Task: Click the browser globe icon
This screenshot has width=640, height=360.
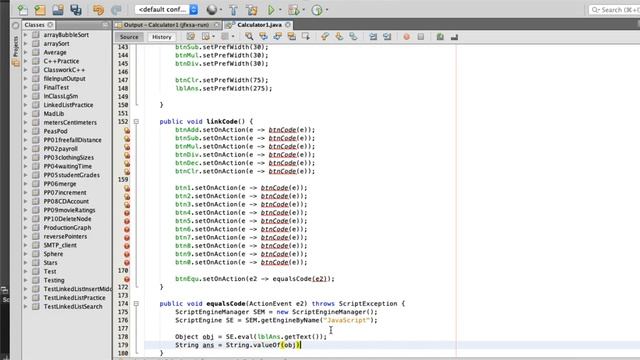Action: 211,10
